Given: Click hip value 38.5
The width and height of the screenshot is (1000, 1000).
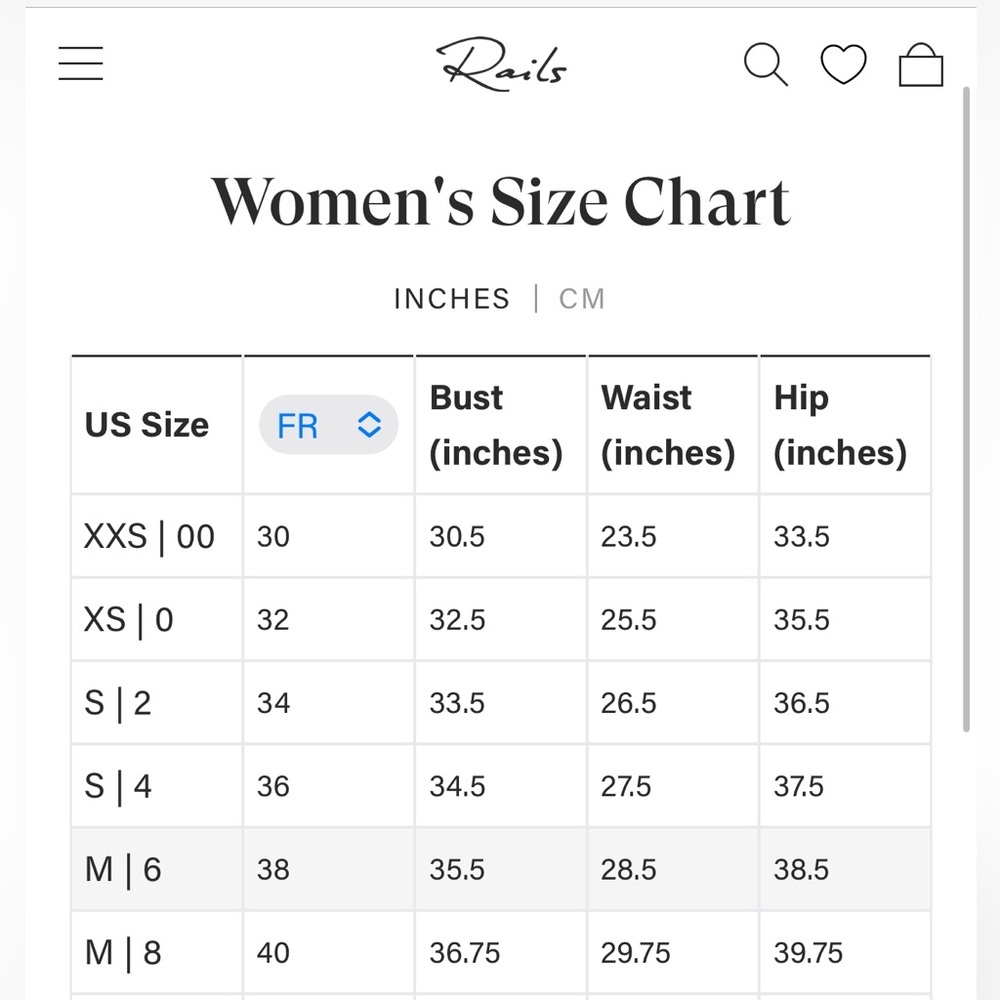Looking at the screenshot, I should pos(801,870).
